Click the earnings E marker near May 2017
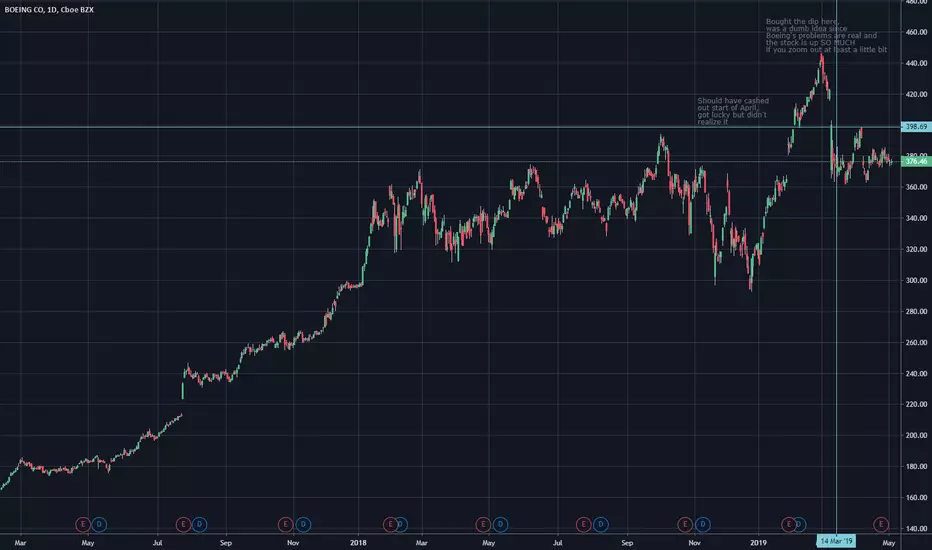This screenshot has height=550, width=932. 83,524
